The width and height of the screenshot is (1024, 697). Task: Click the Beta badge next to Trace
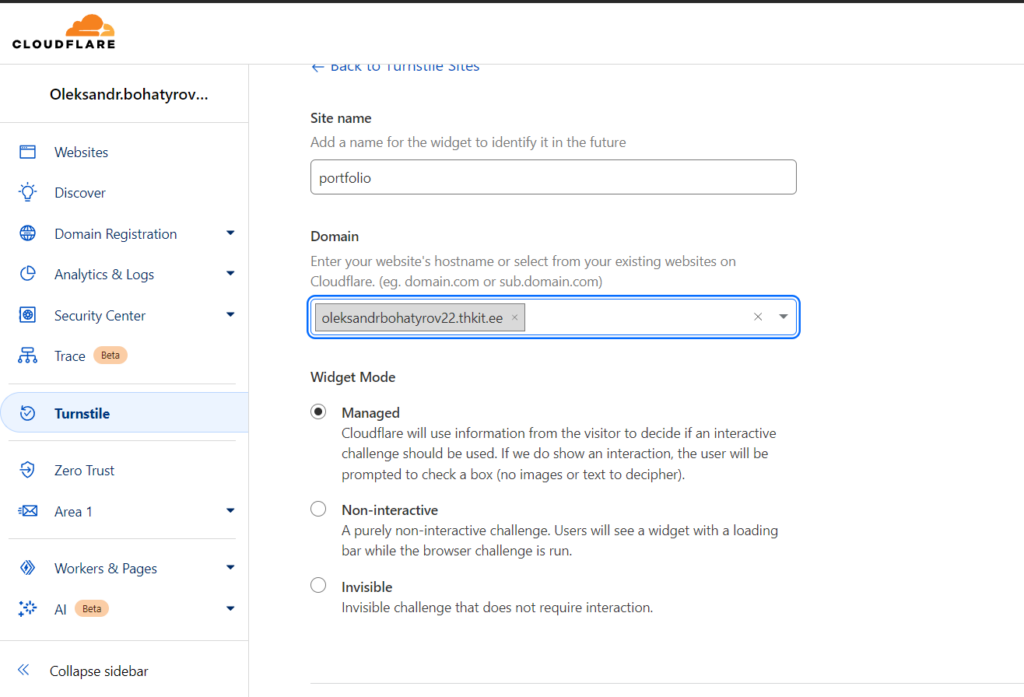pyautogui.click(x=110, y=355)
